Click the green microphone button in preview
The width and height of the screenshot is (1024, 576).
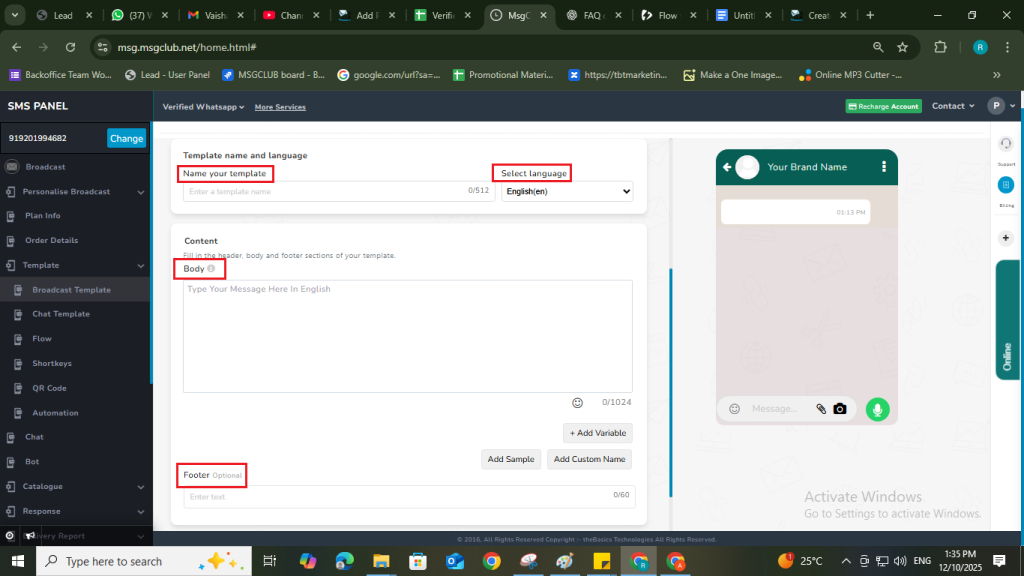(x=877, y=409)
